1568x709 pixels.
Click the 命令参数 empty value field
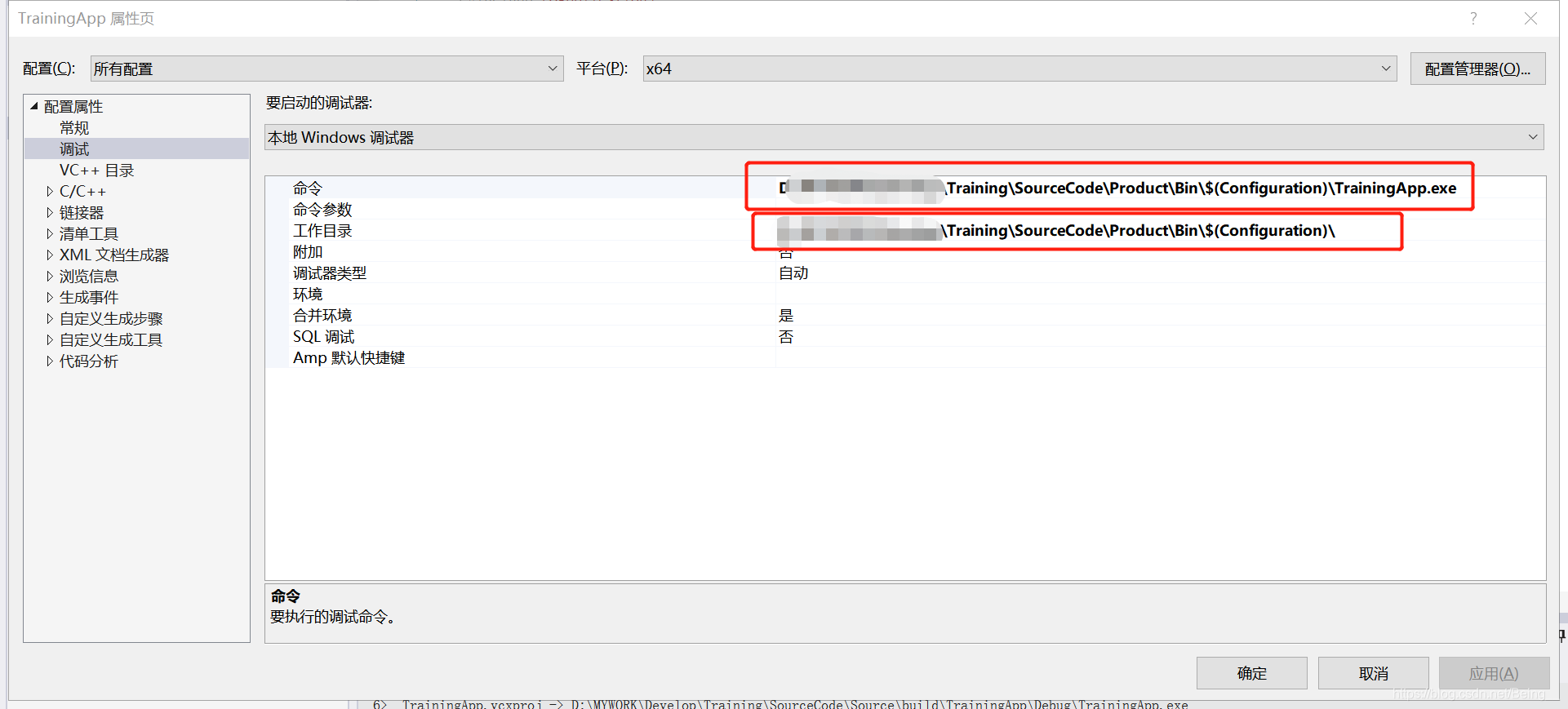[x=1159, y=209]
